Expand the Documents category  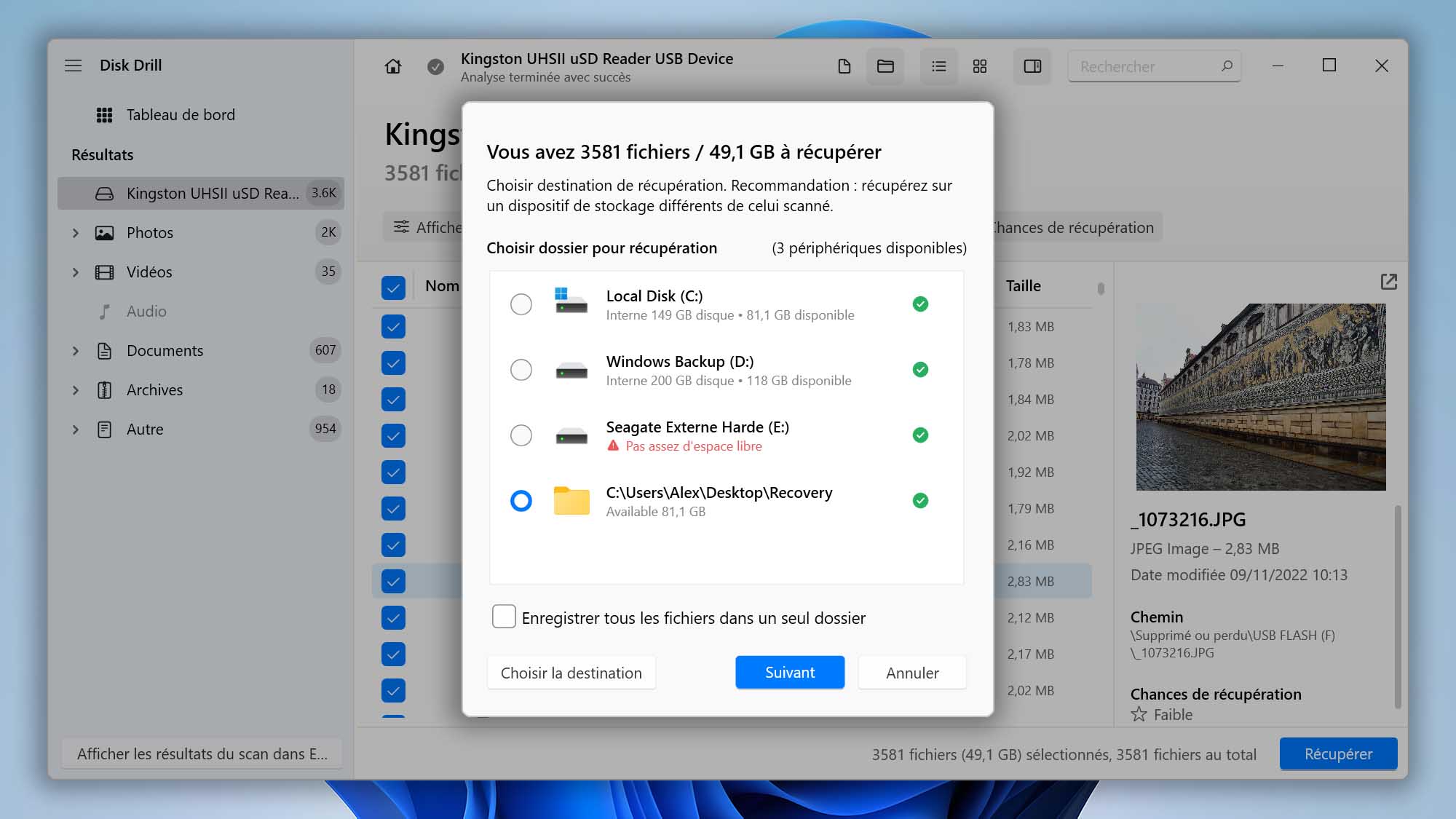click(x=76, y=351)
